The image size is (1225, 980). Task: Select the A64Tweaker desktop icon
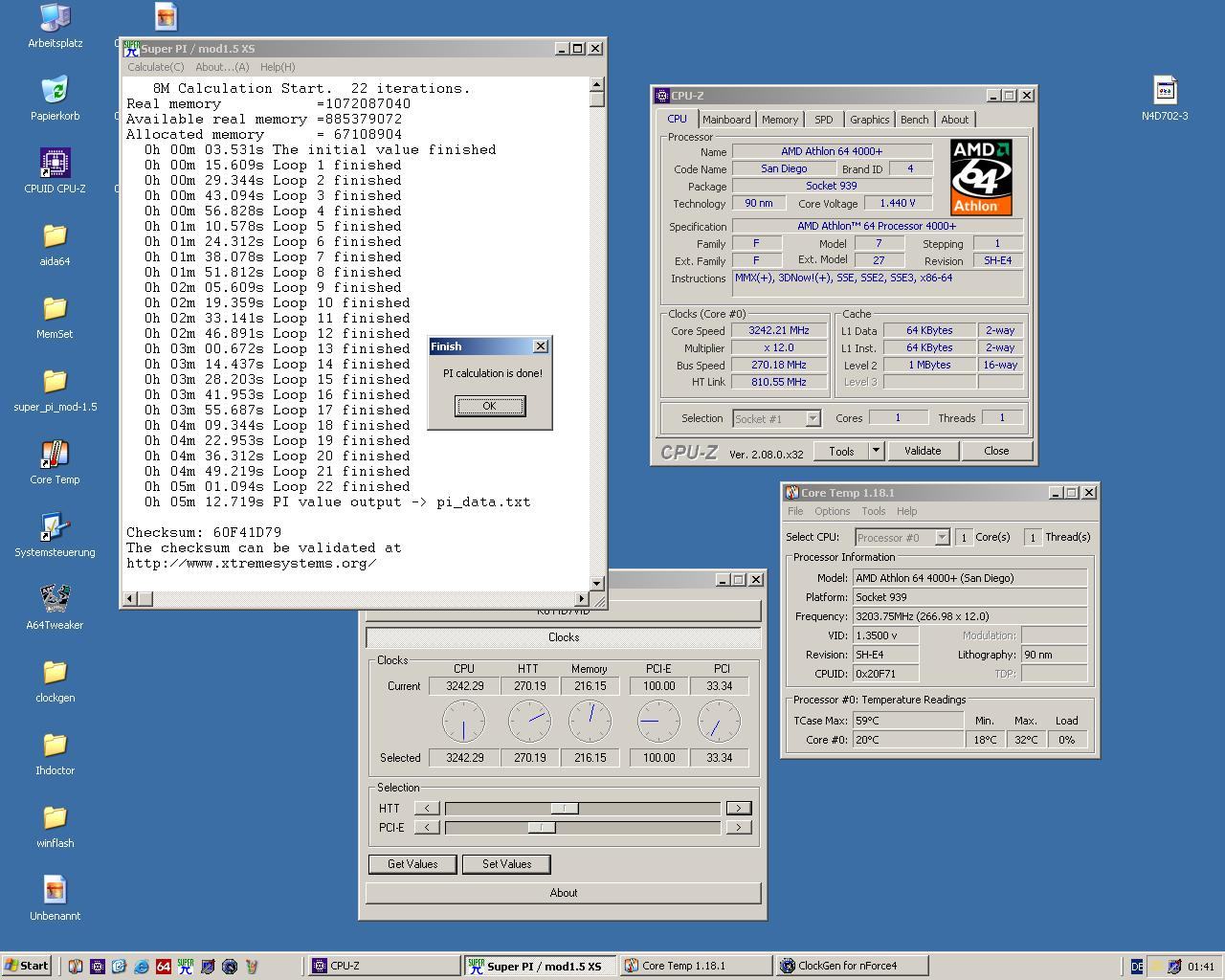coord(55,608)
